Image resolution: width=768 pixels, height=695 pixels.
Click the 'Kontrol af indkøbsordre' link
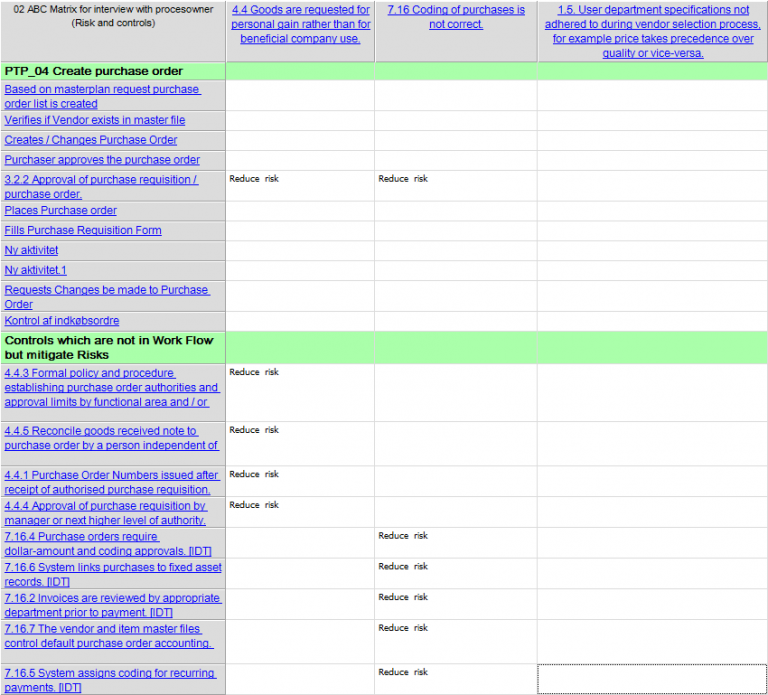pyautogui.click(x=62, y=321)
